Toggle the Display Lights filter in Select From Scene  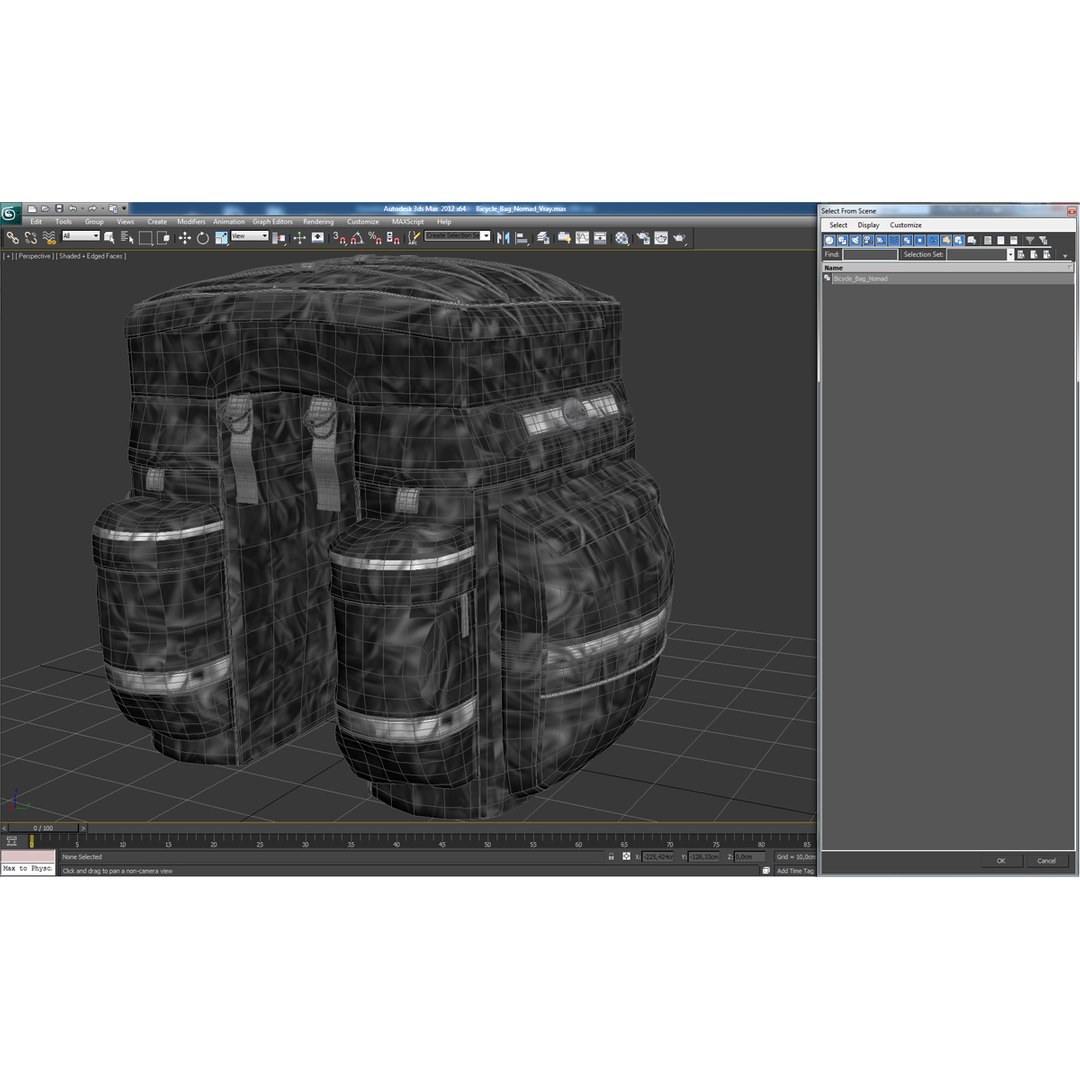click(x=855, y=240)
